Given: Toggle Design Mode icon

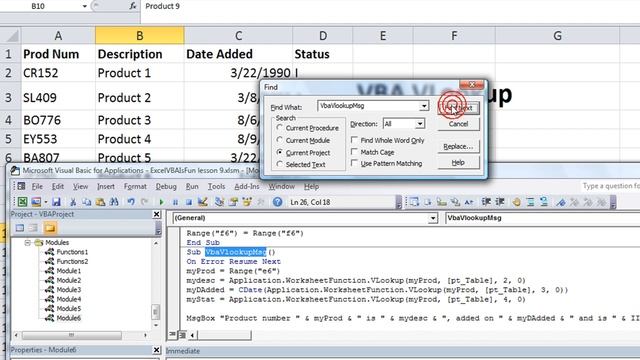Looking at the screenshot, I should [202, 202].
